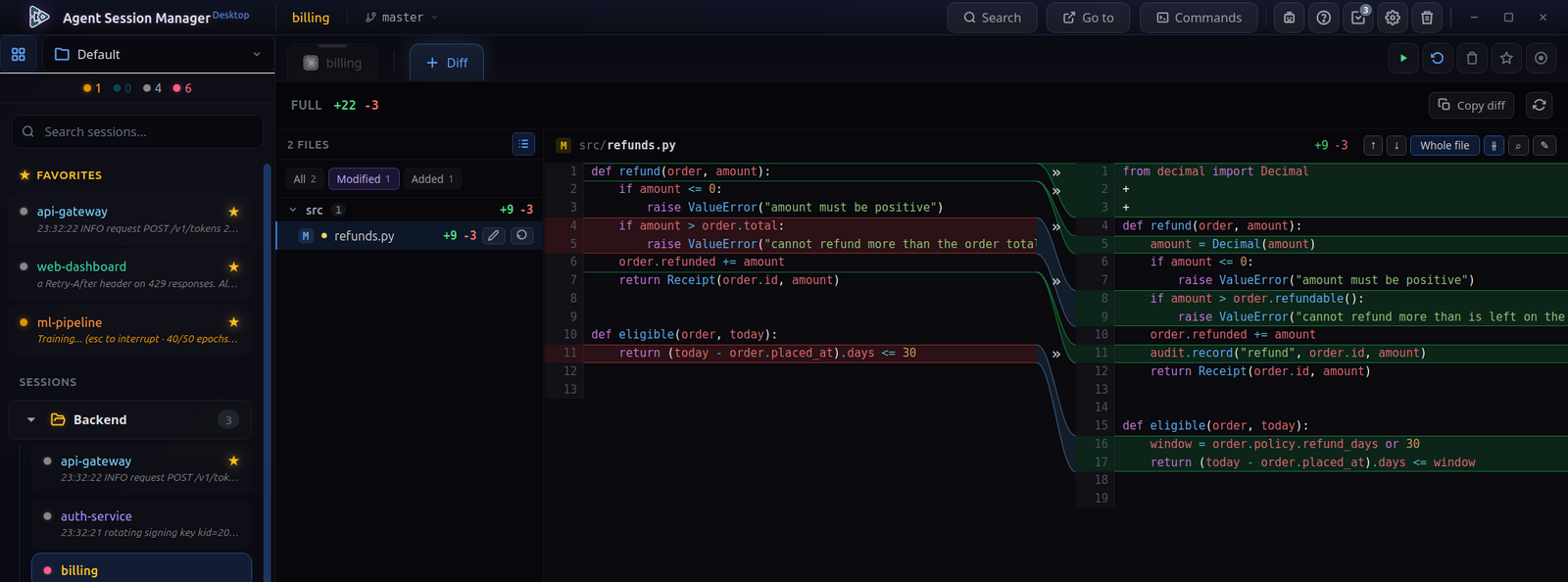Screen dimensions: 1568x582
Task: Click the Search button in top bar
Action: (992, 18)
